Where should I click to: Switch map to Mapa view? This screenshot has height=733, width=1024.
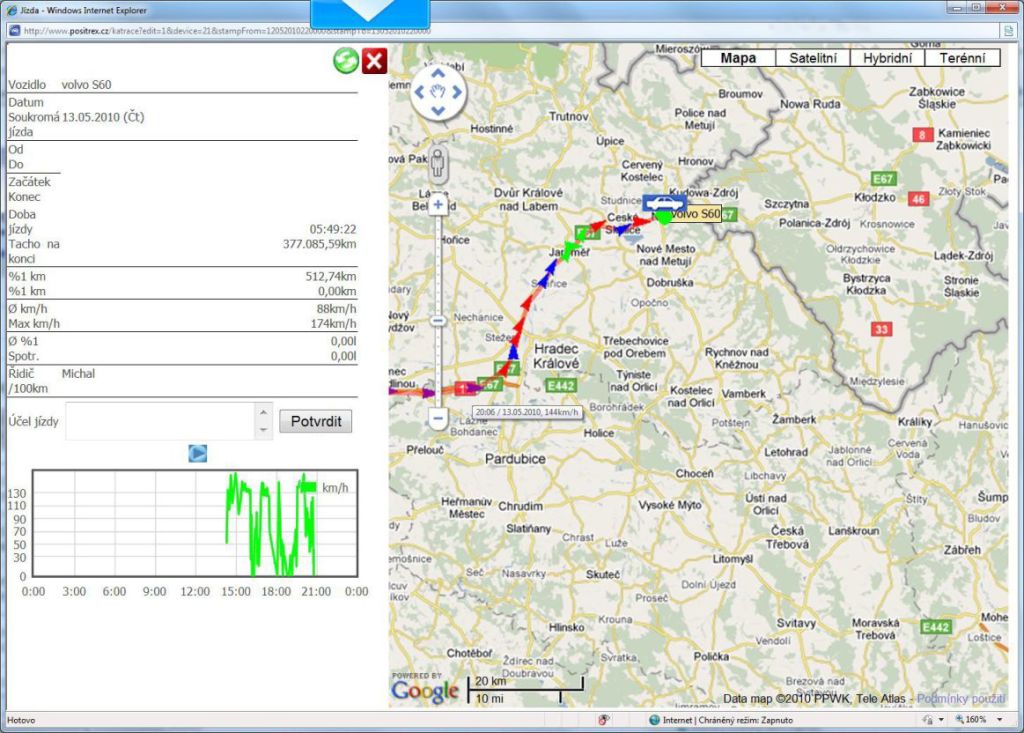point(738,57)
